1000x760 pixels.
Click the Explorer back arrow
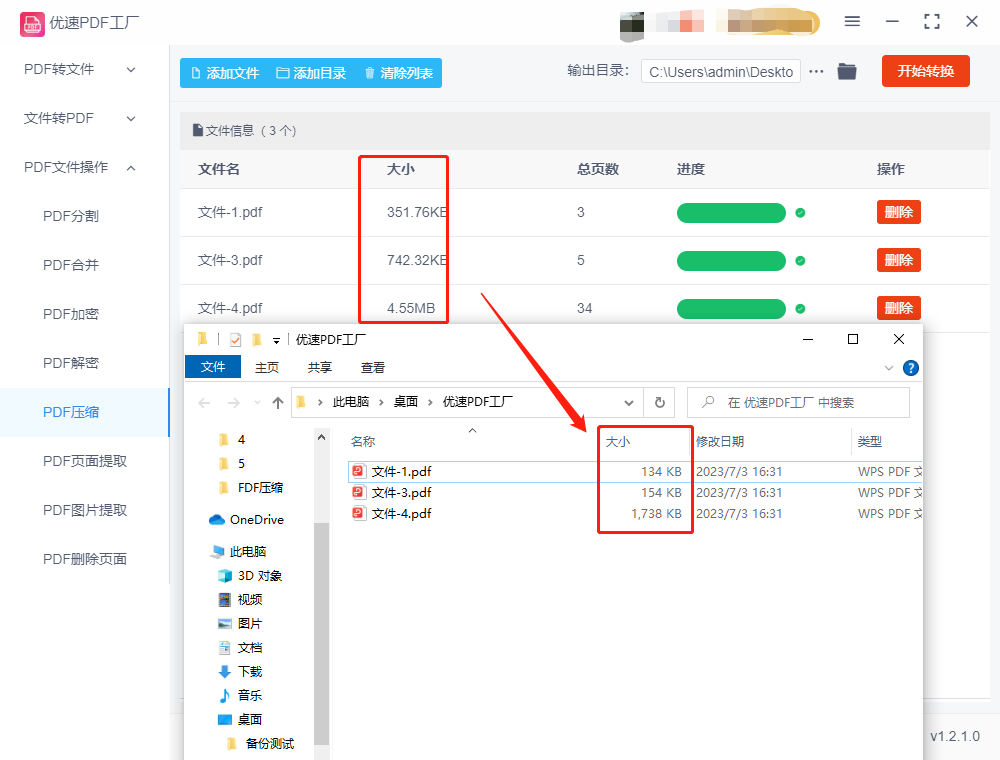click(205, 403)
